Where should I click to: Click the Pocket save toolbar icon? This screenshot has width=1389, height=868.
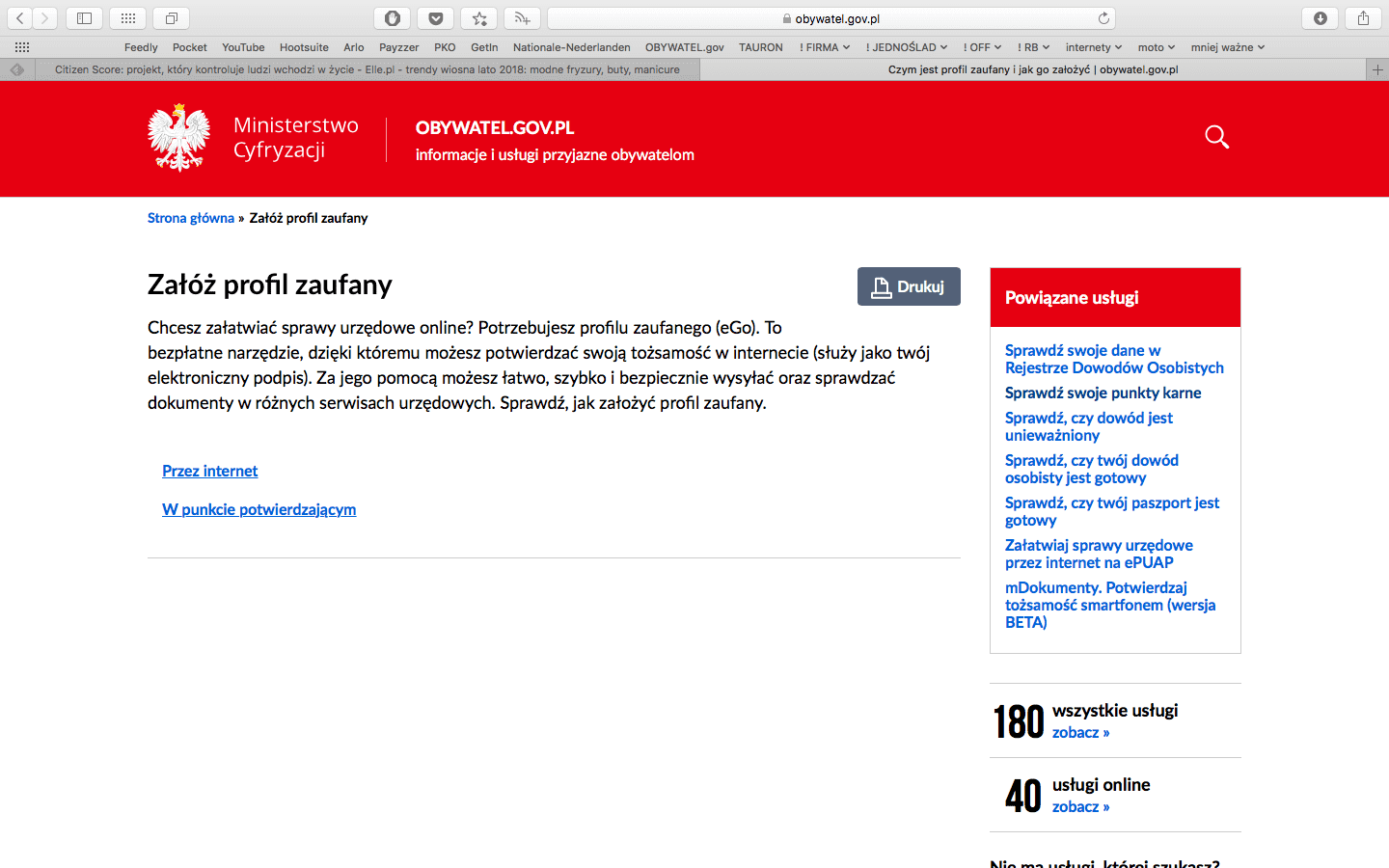pyautogui.click(x=436, y=18)
